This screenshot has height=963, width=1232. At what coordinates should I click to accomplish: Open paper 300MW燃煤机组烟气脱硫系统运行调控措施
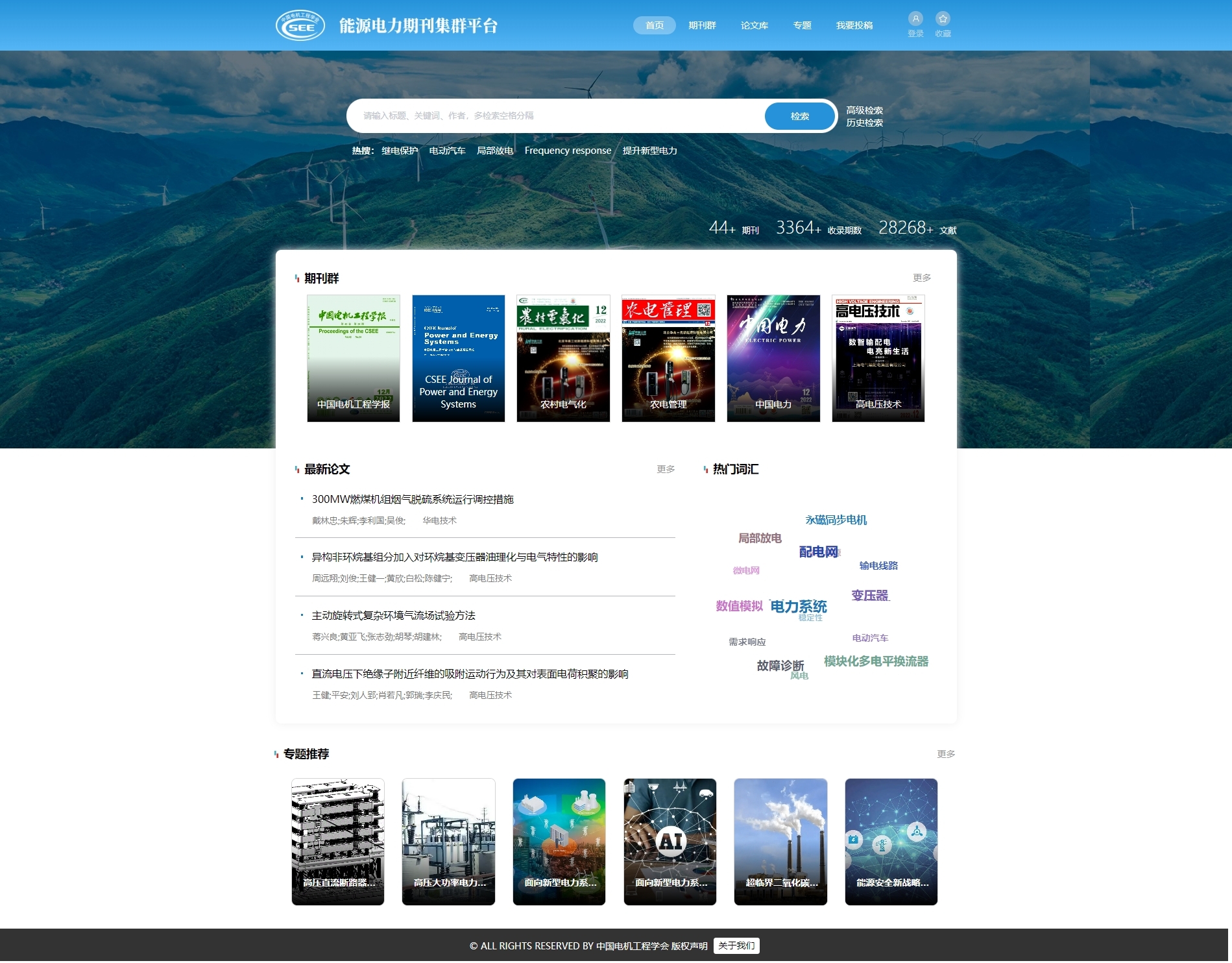pyautogui.click(x=413, y=499)
